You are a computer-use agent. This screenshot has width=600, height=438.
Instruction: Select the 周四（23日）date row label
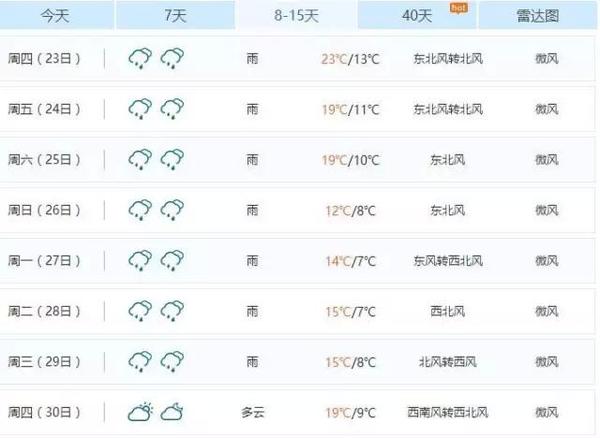(x=44, y=59)
